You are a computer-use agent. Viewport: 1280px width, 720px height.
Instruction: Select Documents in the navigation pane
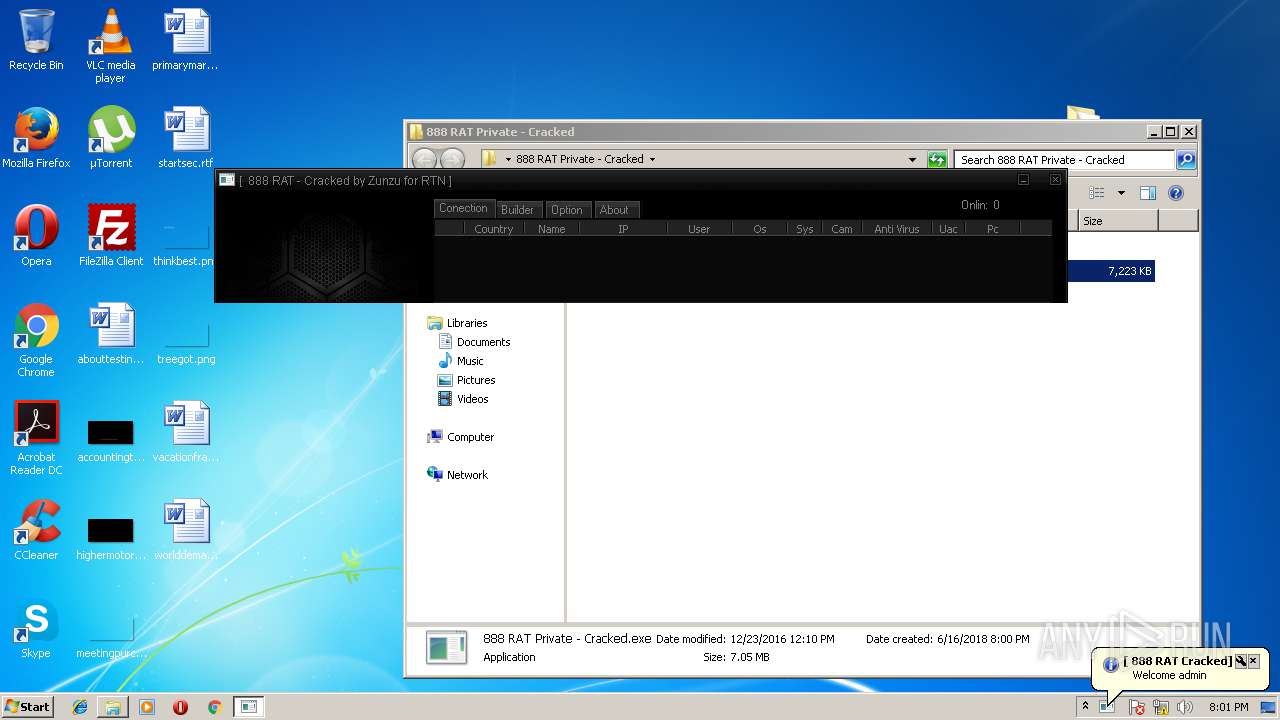(483, 342)
